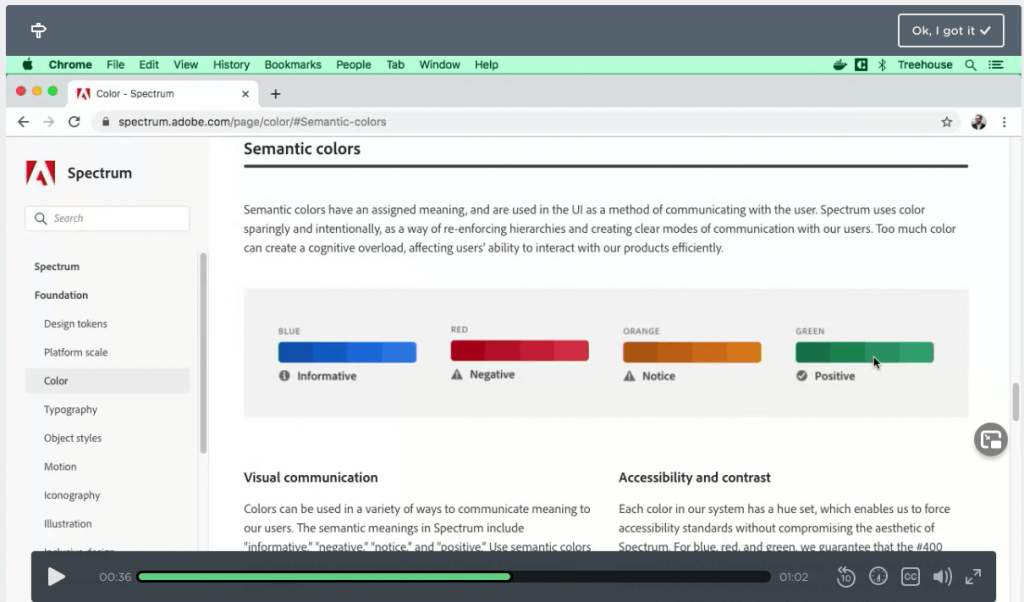Open the playback speed control
This screenshot has height=602, width=1024.
click(x=878, y=577)
